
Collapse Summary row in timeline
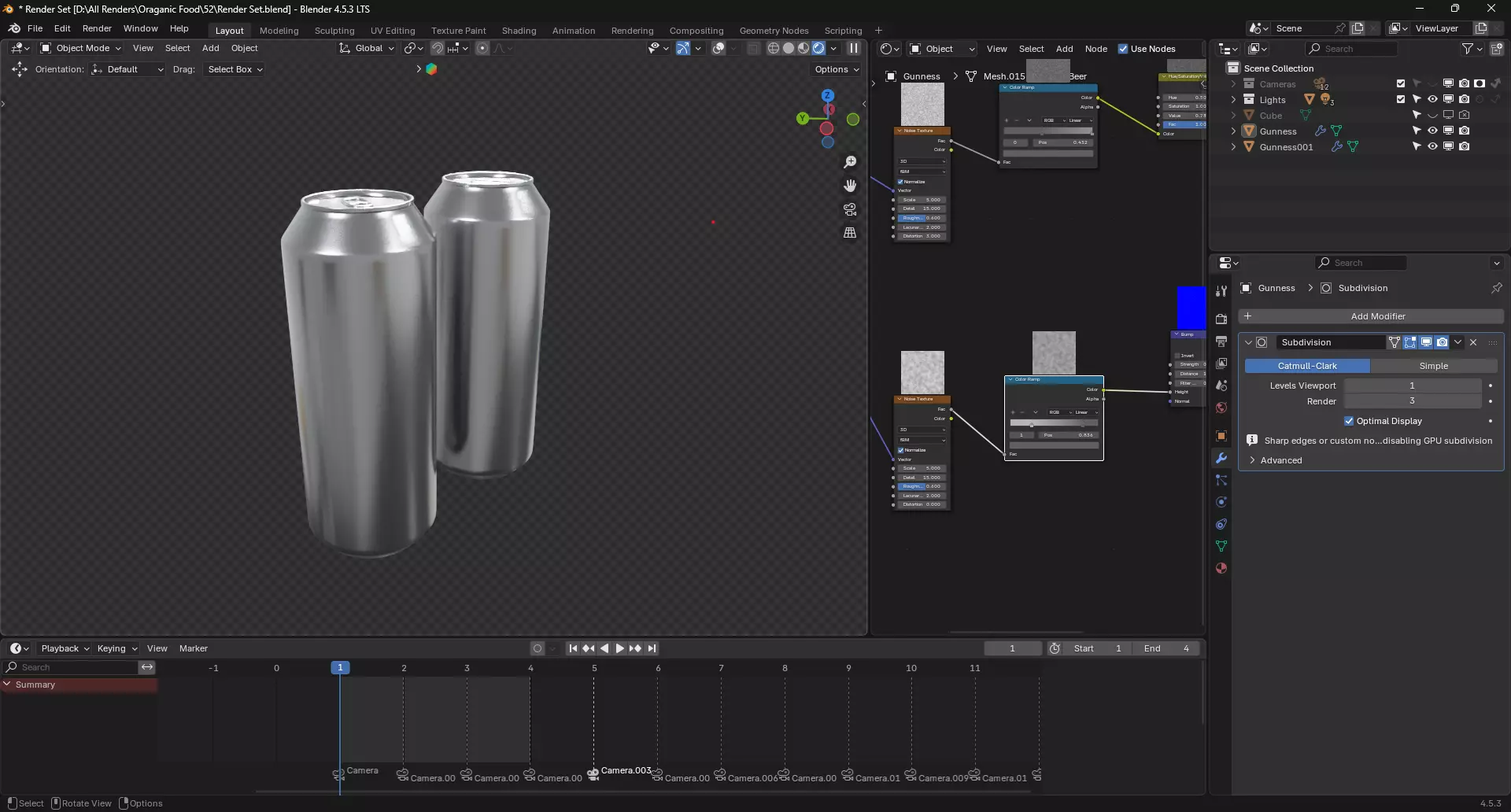coord(7,685)
